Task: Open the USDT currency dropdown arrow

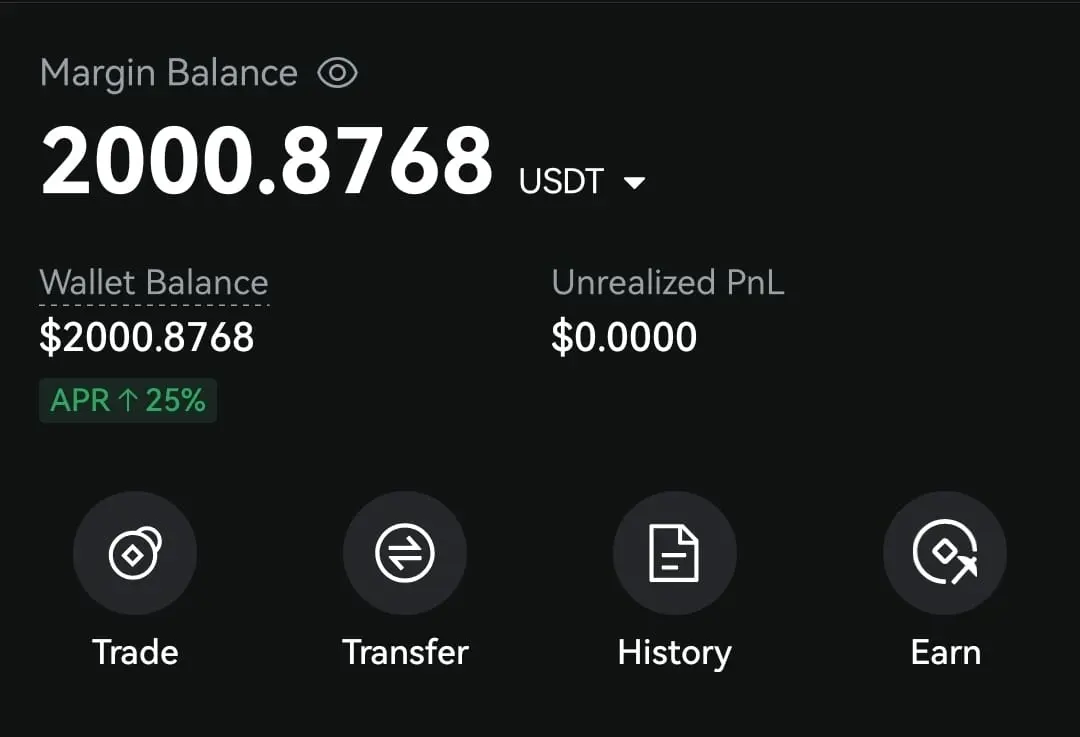Action: click(634, 183)
